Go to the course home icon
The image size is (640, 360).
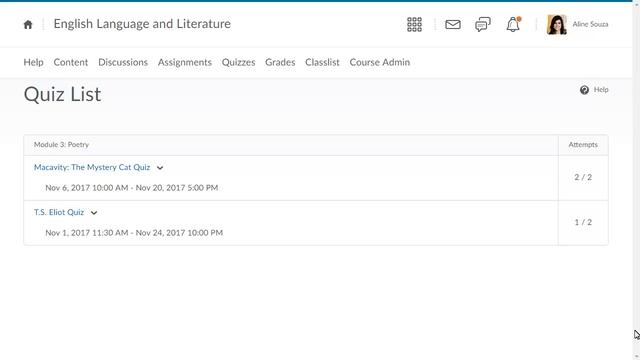tap(28, 24)
